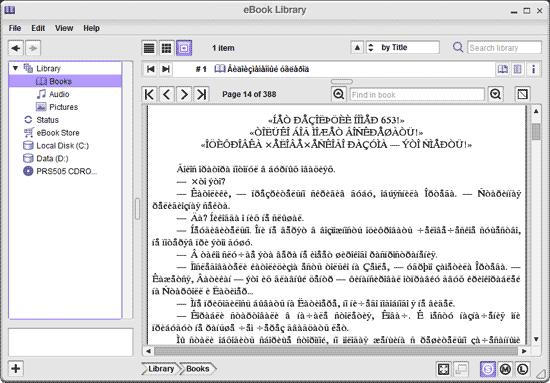Jump to last page of book
This screenshot has width=550, height=383.
click(x=202, y=94)
